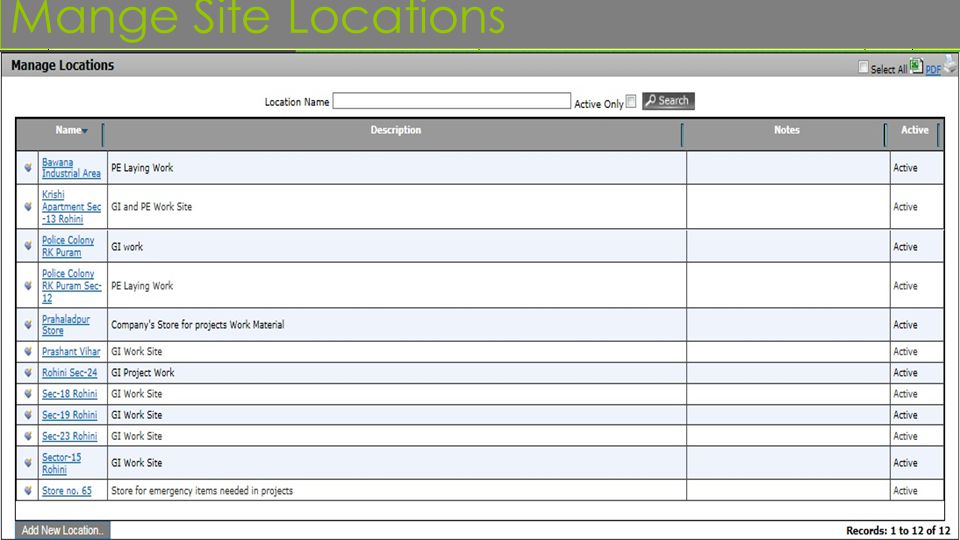The height and width of the screenshot is (540, 960).
Task: Click row icon beside Bawana Industrial Area
Action: 28,168
